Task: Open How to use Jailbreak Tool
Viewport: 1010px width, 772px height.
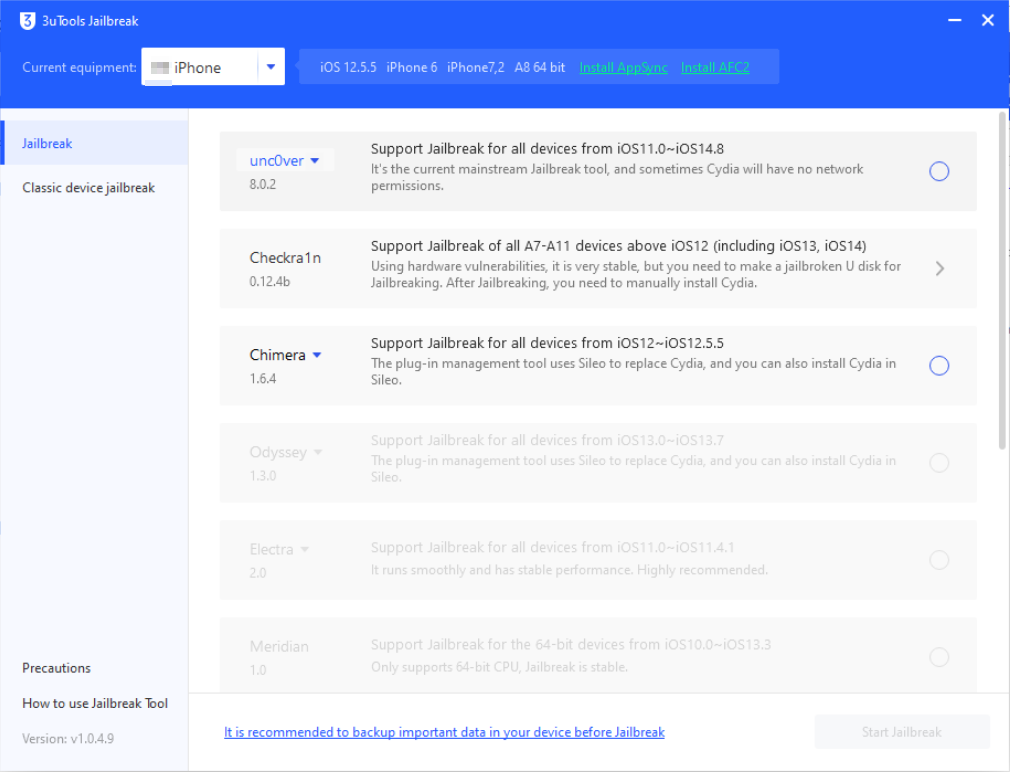Action: (x=95, y=703)
